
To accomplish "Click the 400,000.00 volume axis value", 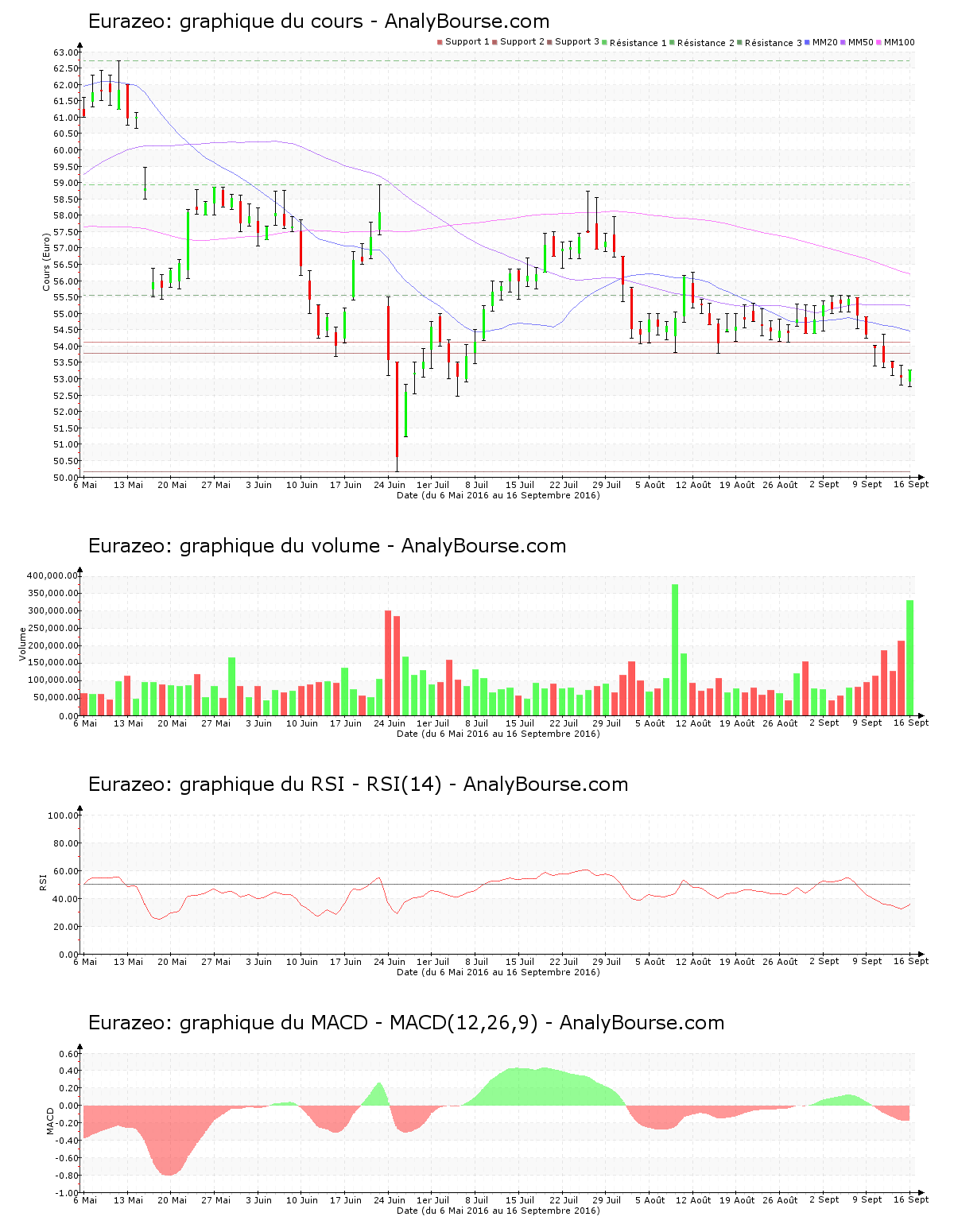I will pos(52,575).
